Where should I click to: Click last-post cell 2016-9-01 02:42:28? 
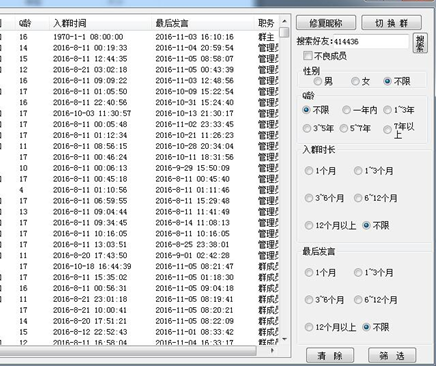[192, 255]
